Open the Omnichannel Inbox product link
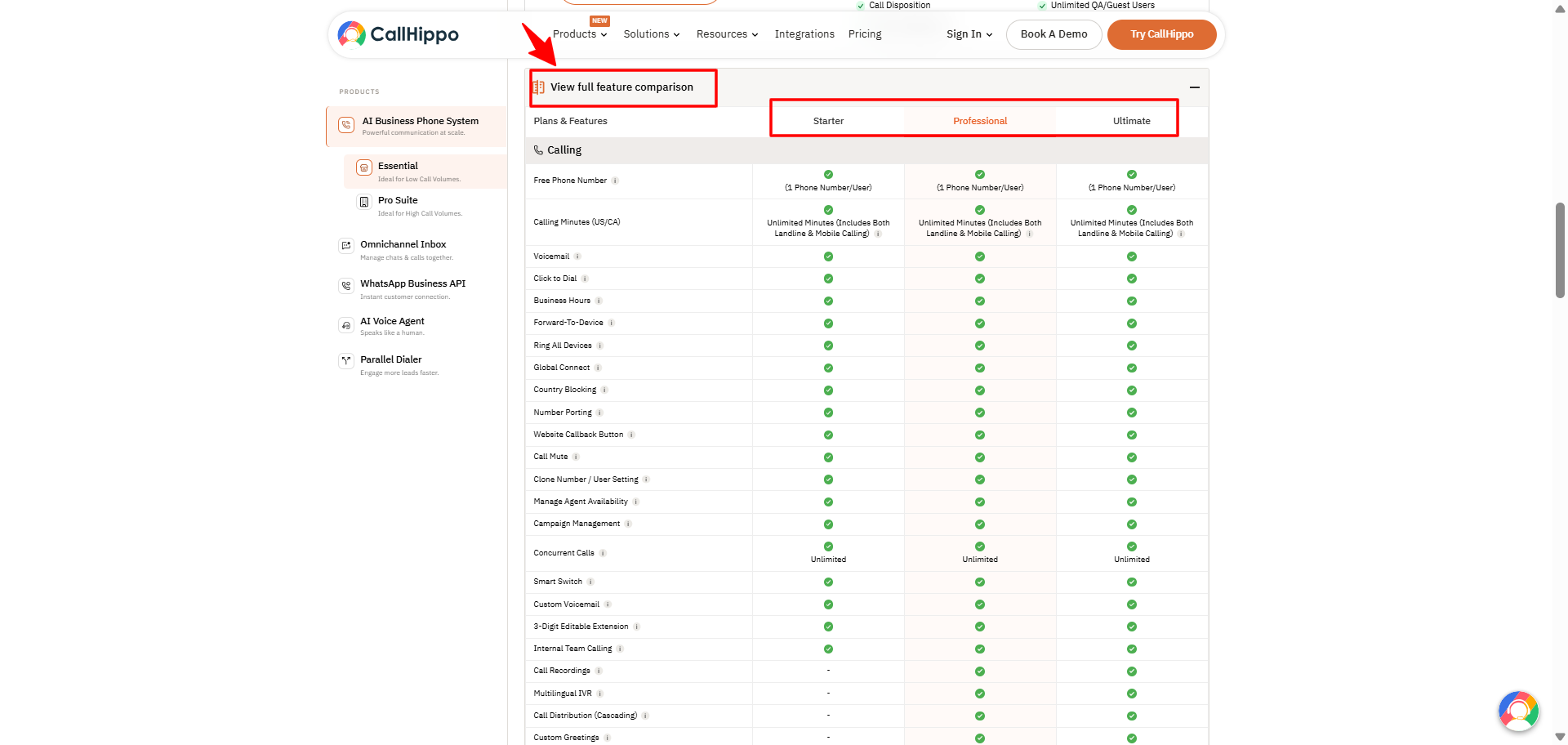Viewport: 1568px width, 745px height. pyautogui.click(x=403, y=244)
